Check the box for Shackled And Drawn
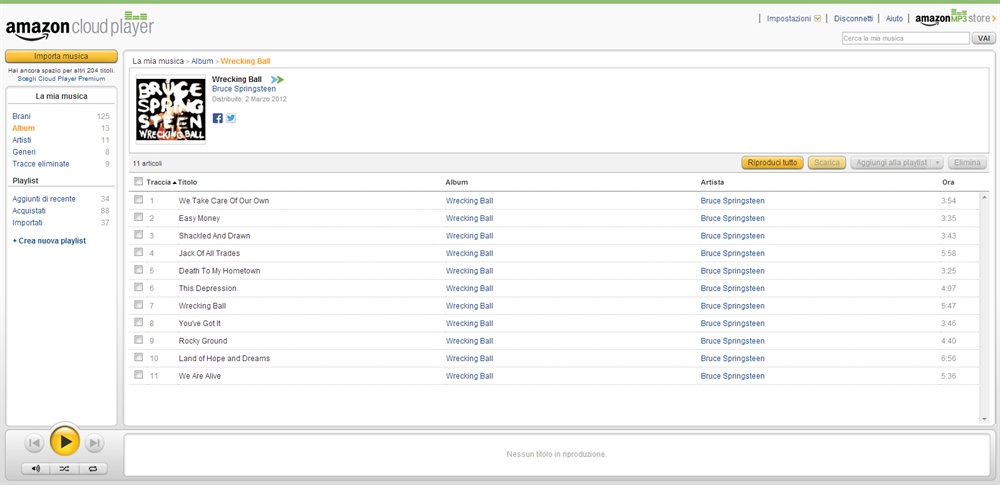This screenshot has height=485, width=1000. click(x=138, y=235)
